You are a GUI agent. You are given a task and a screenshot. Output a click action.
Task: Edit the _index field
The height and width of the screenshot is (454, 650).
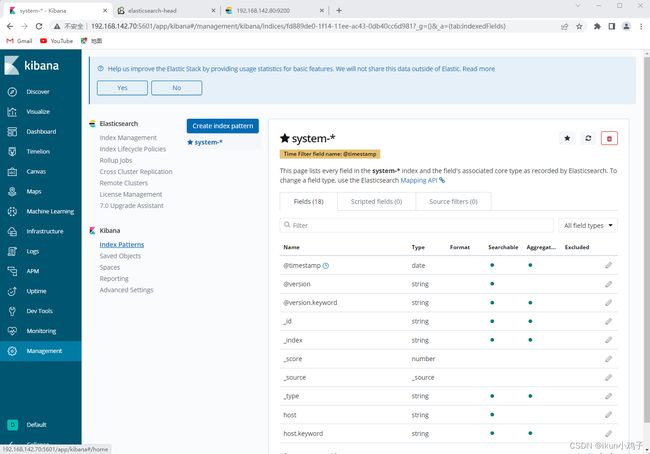coord(608,340)
